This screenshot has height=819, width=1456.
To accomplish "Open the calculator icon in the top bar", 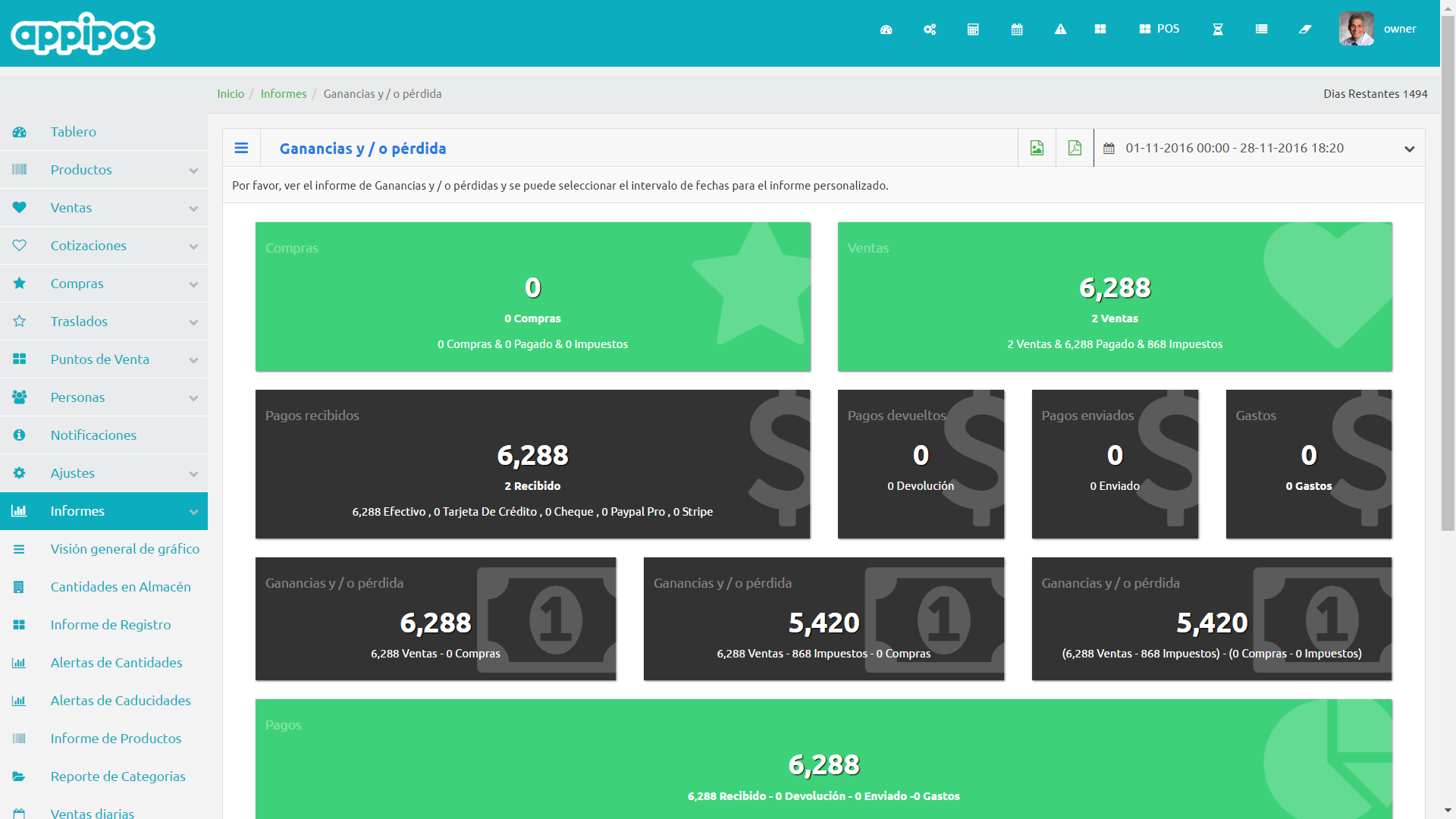I will coord(973,30).
